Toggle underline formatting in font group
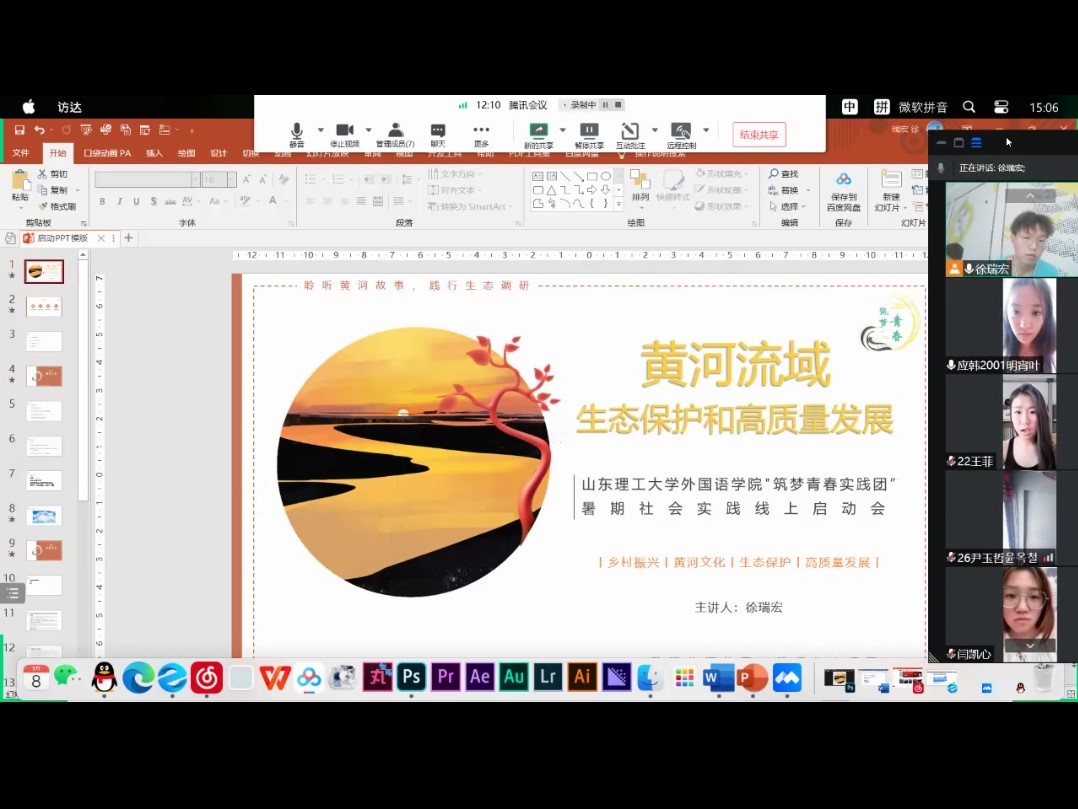Viewport: 1078px width, 809px height. 136,201
